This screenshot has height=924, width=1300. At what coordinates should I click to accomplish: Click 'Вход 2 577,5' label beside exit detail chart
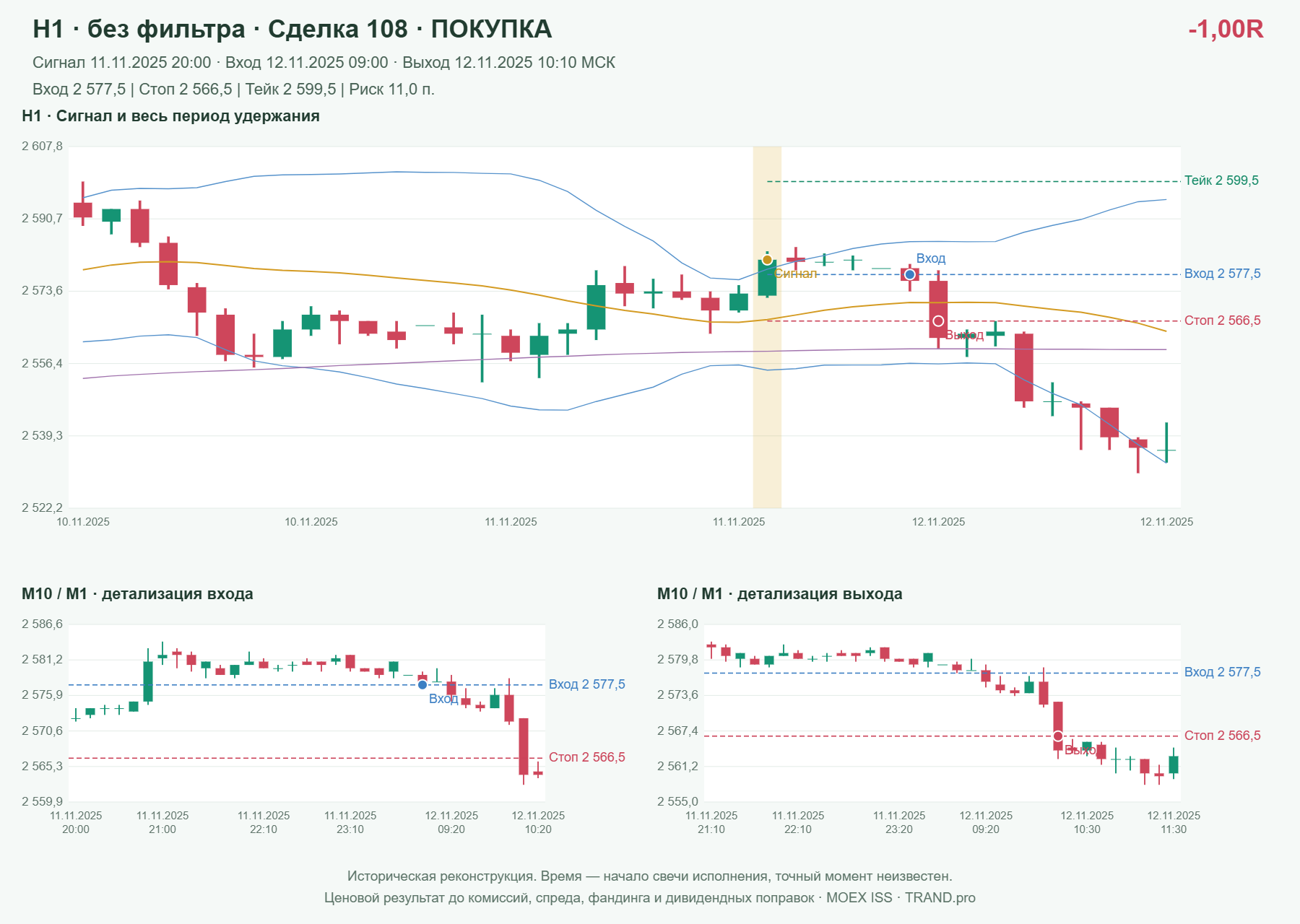point(1223,672)
